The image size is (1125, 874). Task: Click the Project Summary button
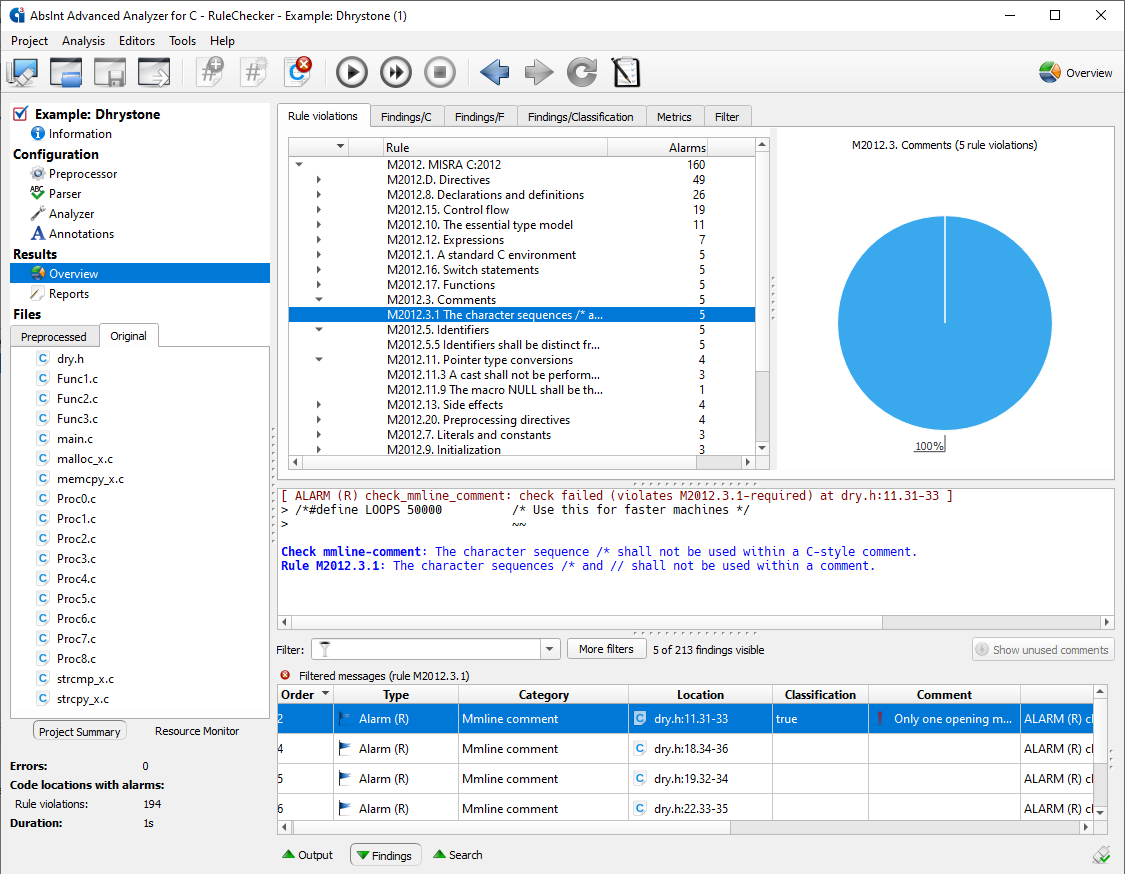point(80,731)
